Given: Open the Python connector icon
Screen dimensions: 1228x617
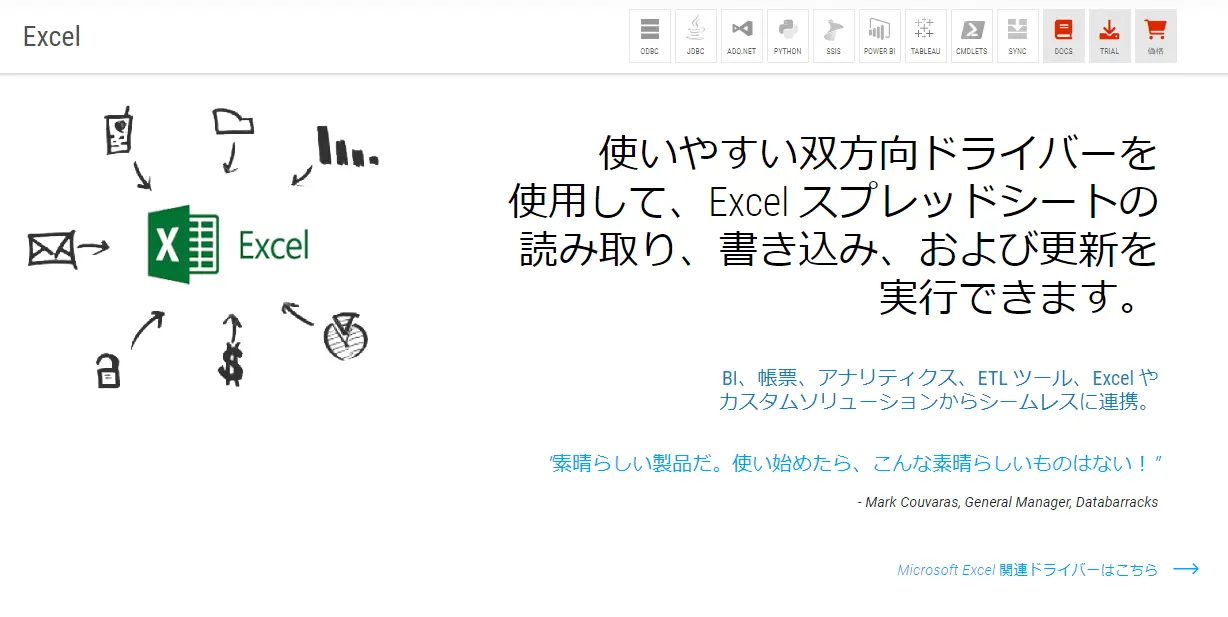Looking at the screenshot, I should (x=788, y=36).
